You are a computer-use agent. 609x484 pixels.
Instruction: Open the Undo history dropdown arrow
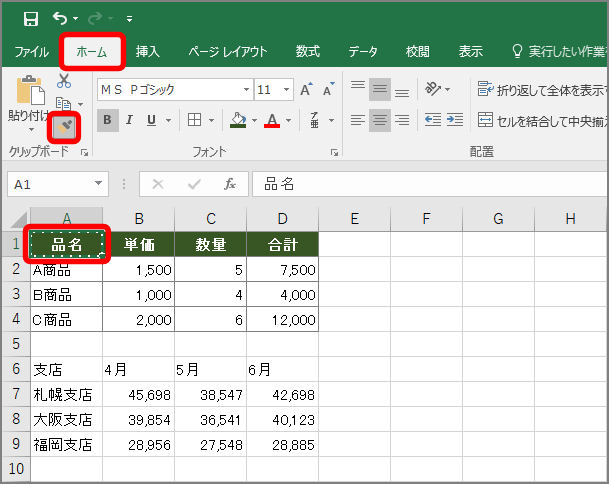[76, 19]
